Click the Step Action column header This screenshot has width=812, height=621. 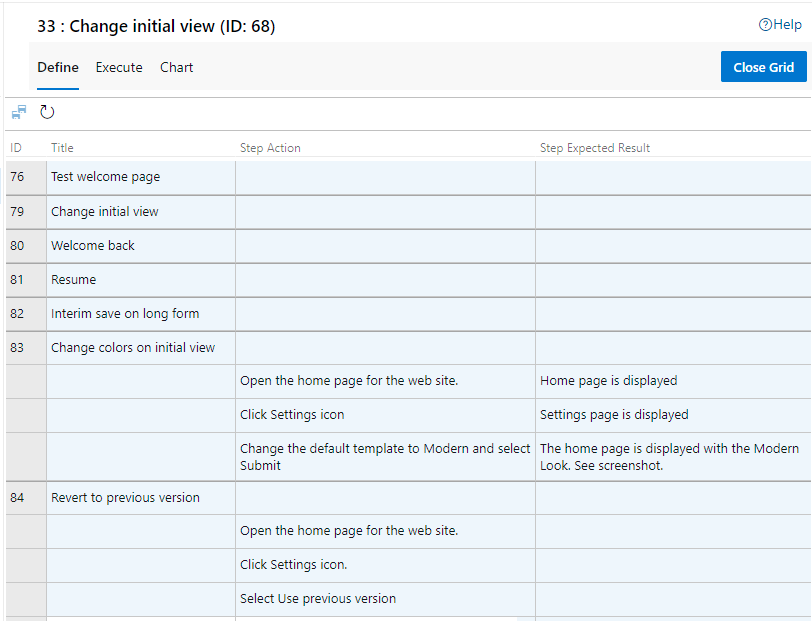270,148
